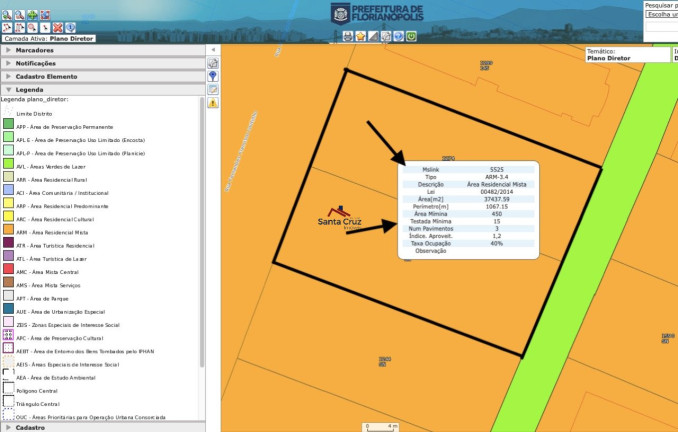The image size is (678, 432).
Task: Click the zoom to full extent icon
Action: (x=45, y=15)
